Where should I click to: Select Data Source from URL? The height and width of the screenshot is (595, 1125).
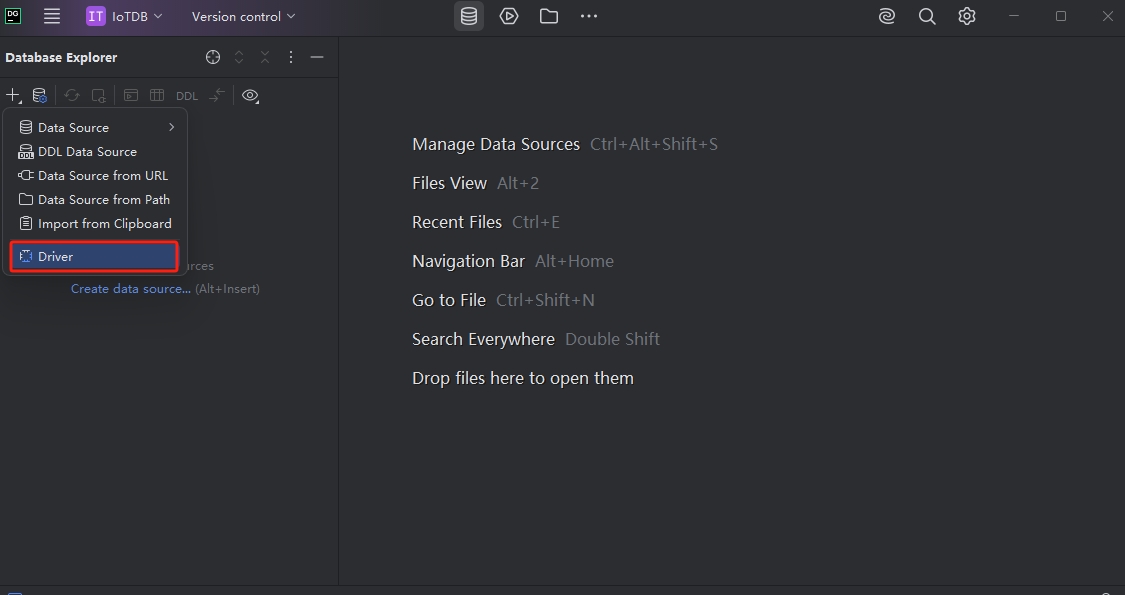(102, 176)
